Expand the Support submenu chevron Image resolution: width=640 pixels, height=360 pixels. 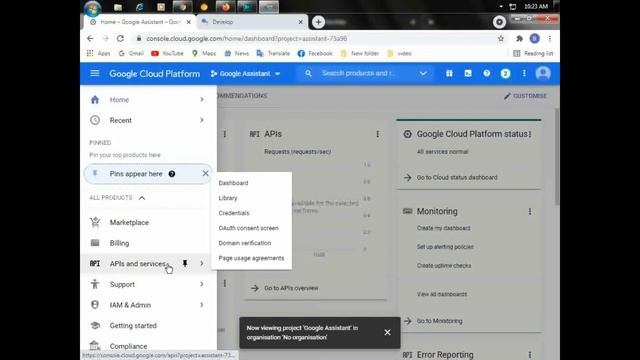[202, 284]
